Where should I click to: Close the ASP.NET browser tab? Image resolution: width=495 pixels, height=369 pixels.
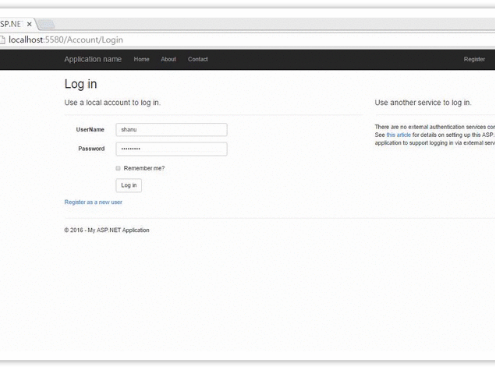pyautogui.click(x=29, y=24)
